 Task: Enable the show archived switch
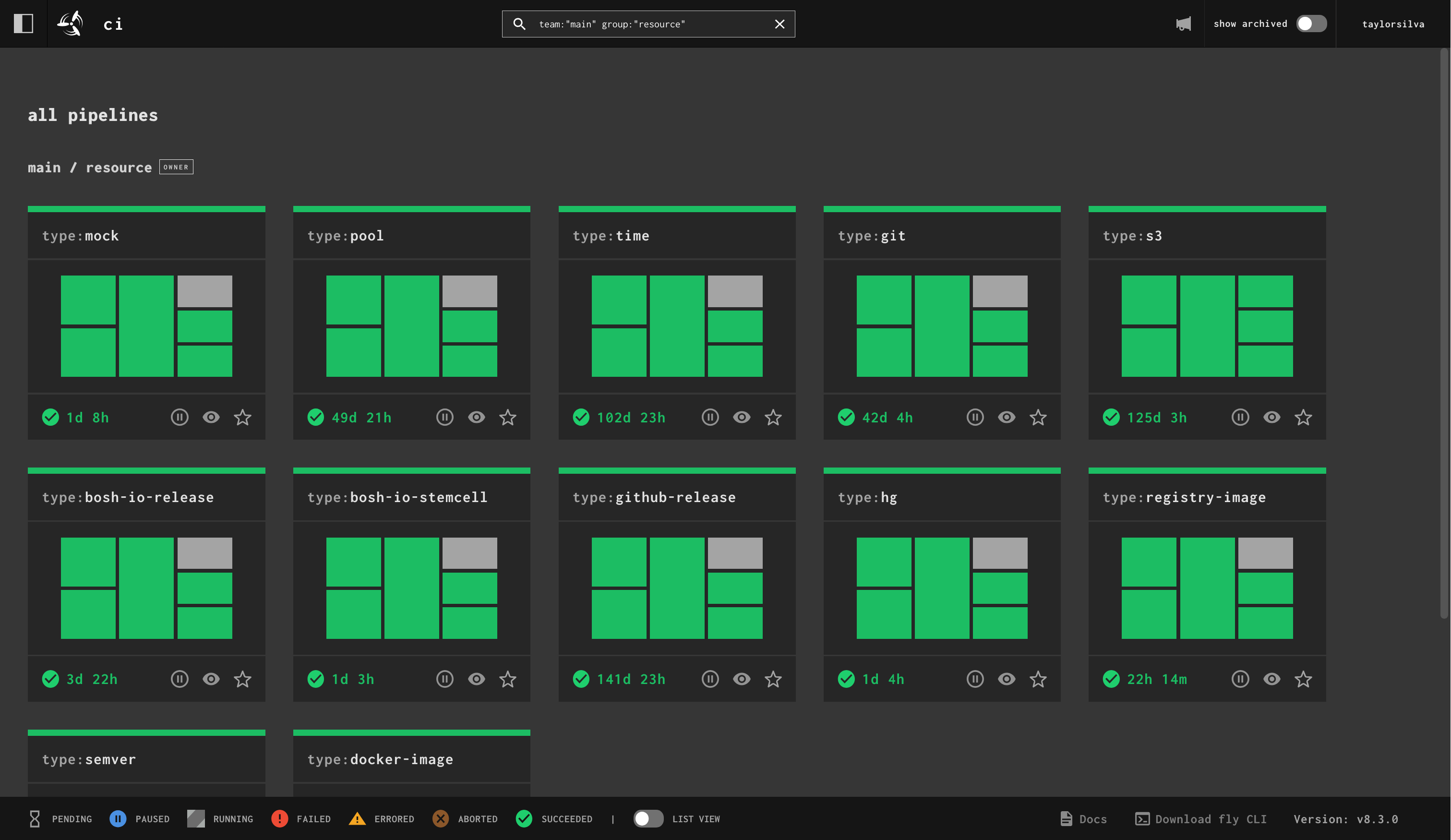(x=1311, y=24)
